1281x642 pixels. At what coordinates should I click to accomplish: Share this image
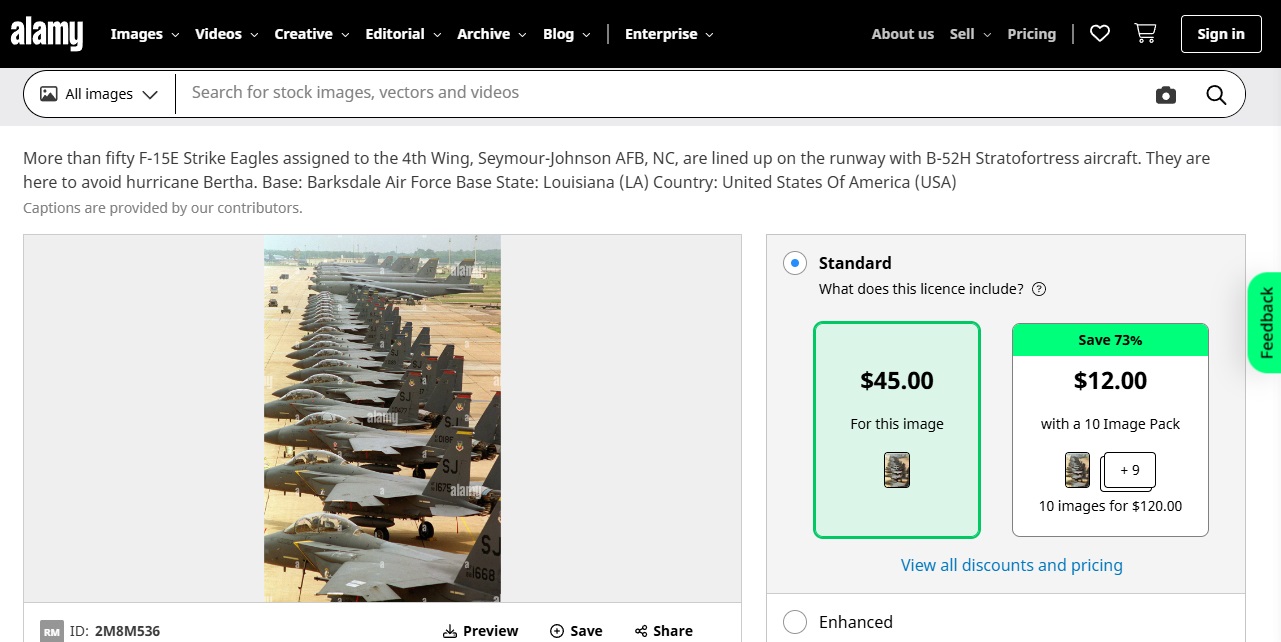pos(663,631)
